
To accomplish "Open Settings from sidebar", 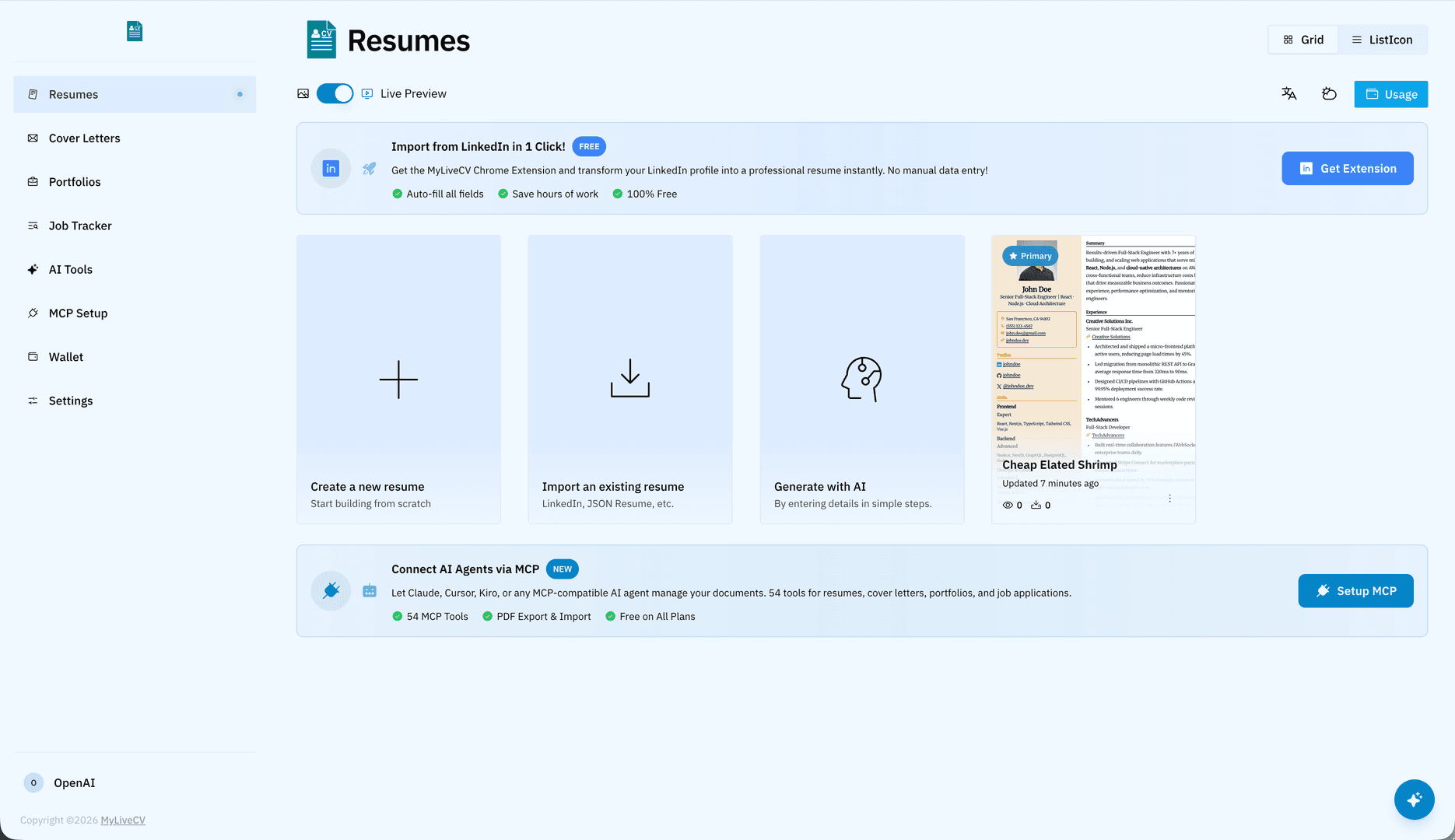I will (135, 401).
